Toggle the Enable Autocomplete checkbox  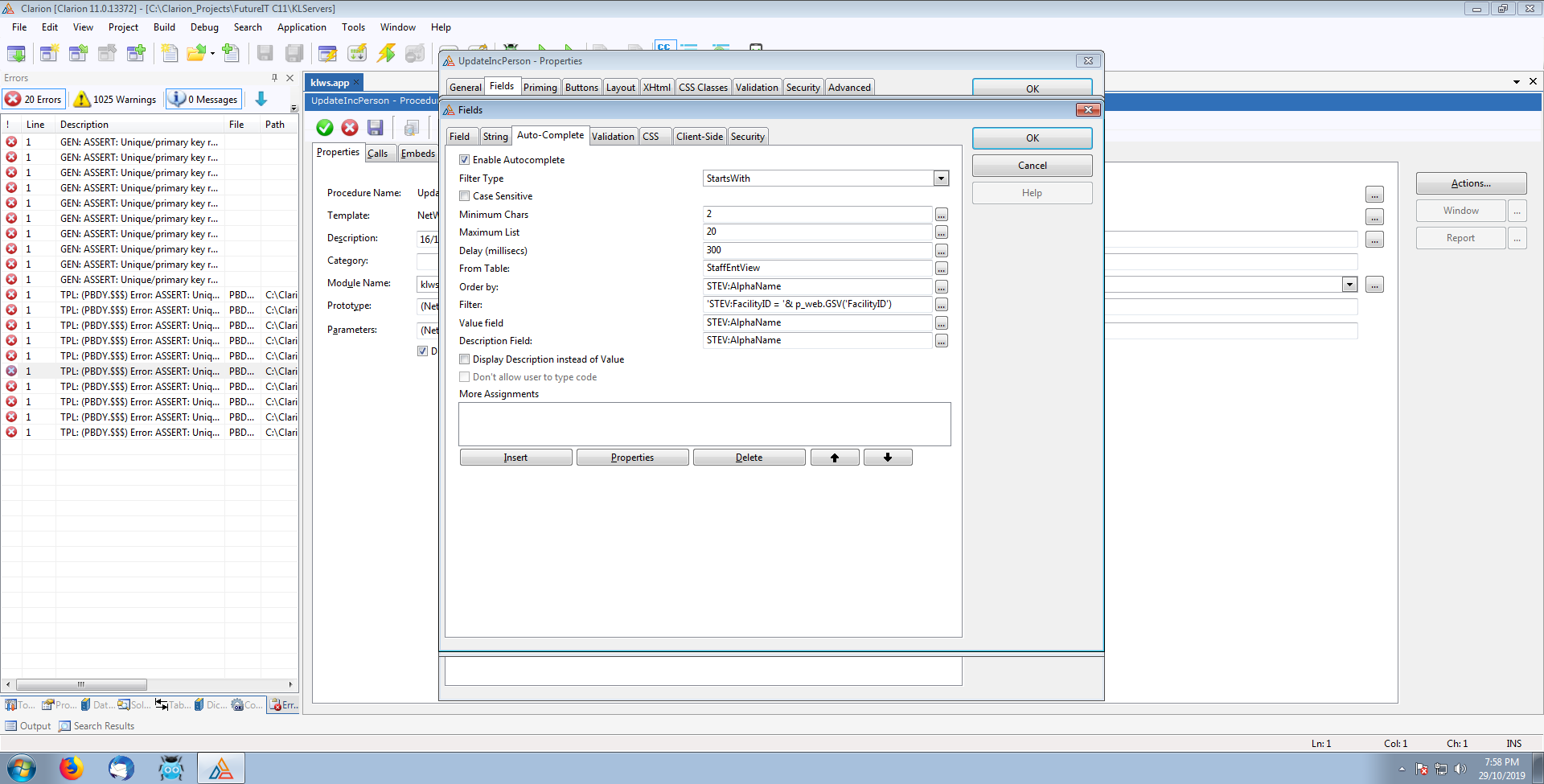point(465,160)
